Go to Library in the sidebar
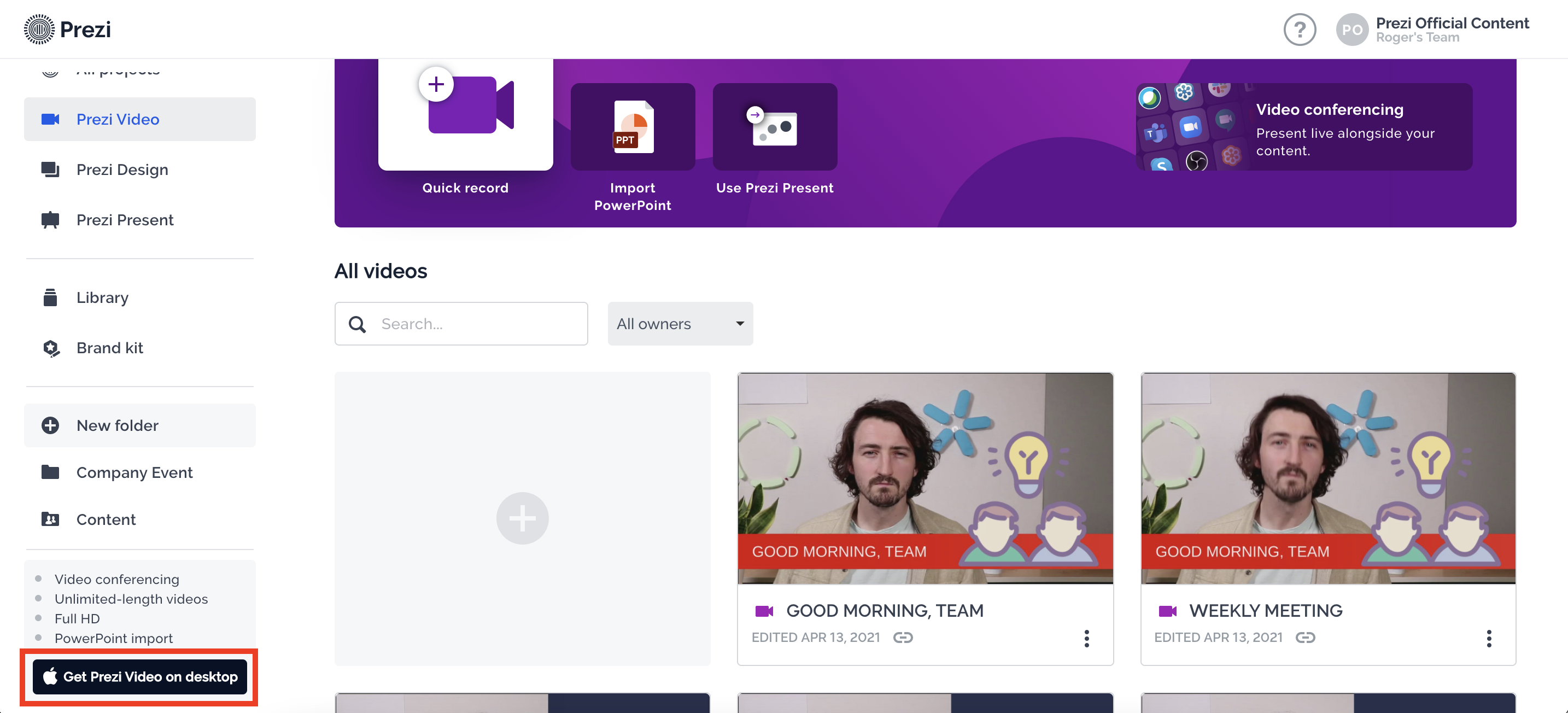The width and height of the screenshot is (1568, 713). 102,298
